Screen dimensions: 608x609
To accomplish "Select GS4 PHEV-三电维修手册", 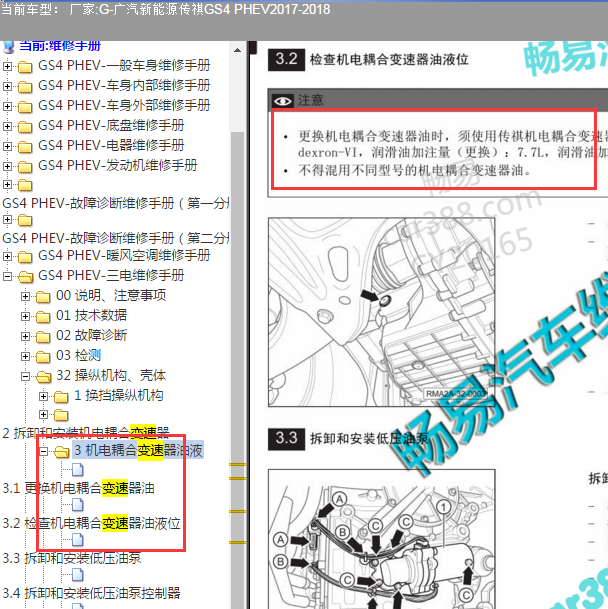I will click(x=111, y=275).
